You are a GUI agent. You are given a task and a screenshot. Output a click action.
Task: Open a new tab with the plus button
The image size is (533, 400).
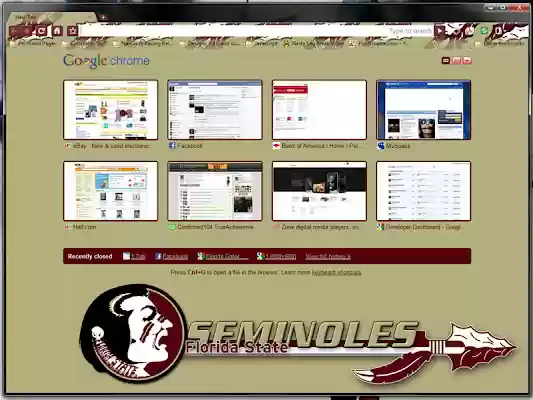coord(103,17)
